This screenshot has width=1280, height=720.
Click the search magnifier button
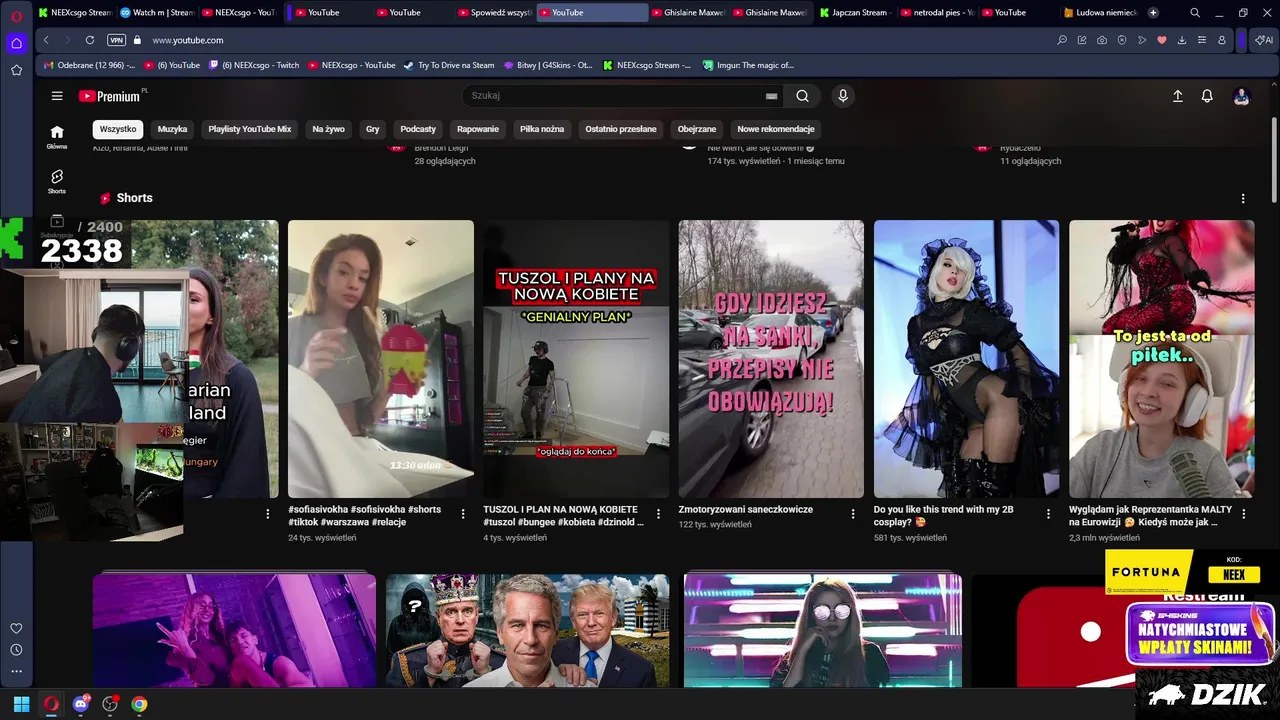tap(802, 96)
